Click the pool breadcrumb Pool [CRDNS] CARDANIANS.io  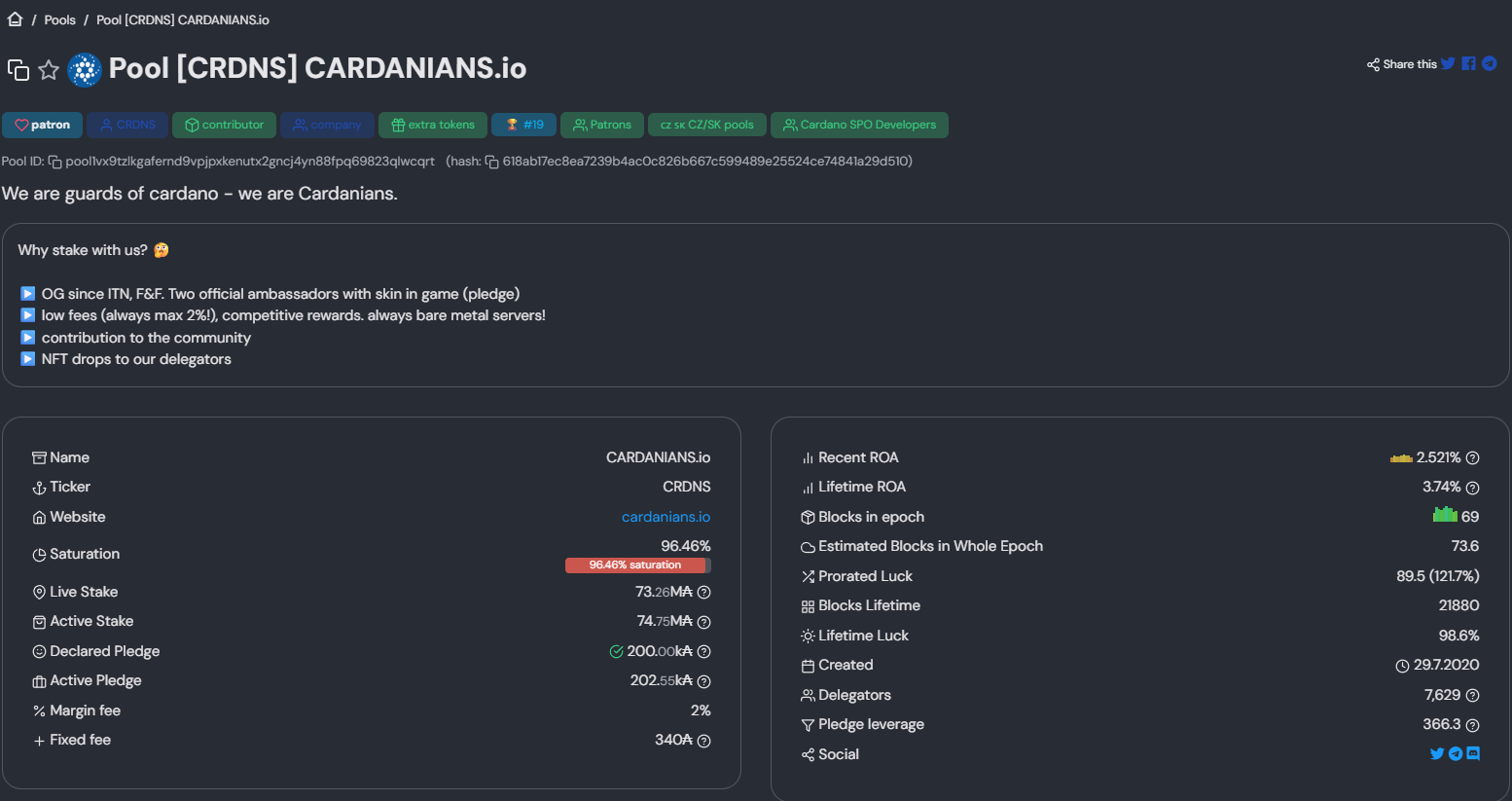pyautogui.click(x=183, y=19)
